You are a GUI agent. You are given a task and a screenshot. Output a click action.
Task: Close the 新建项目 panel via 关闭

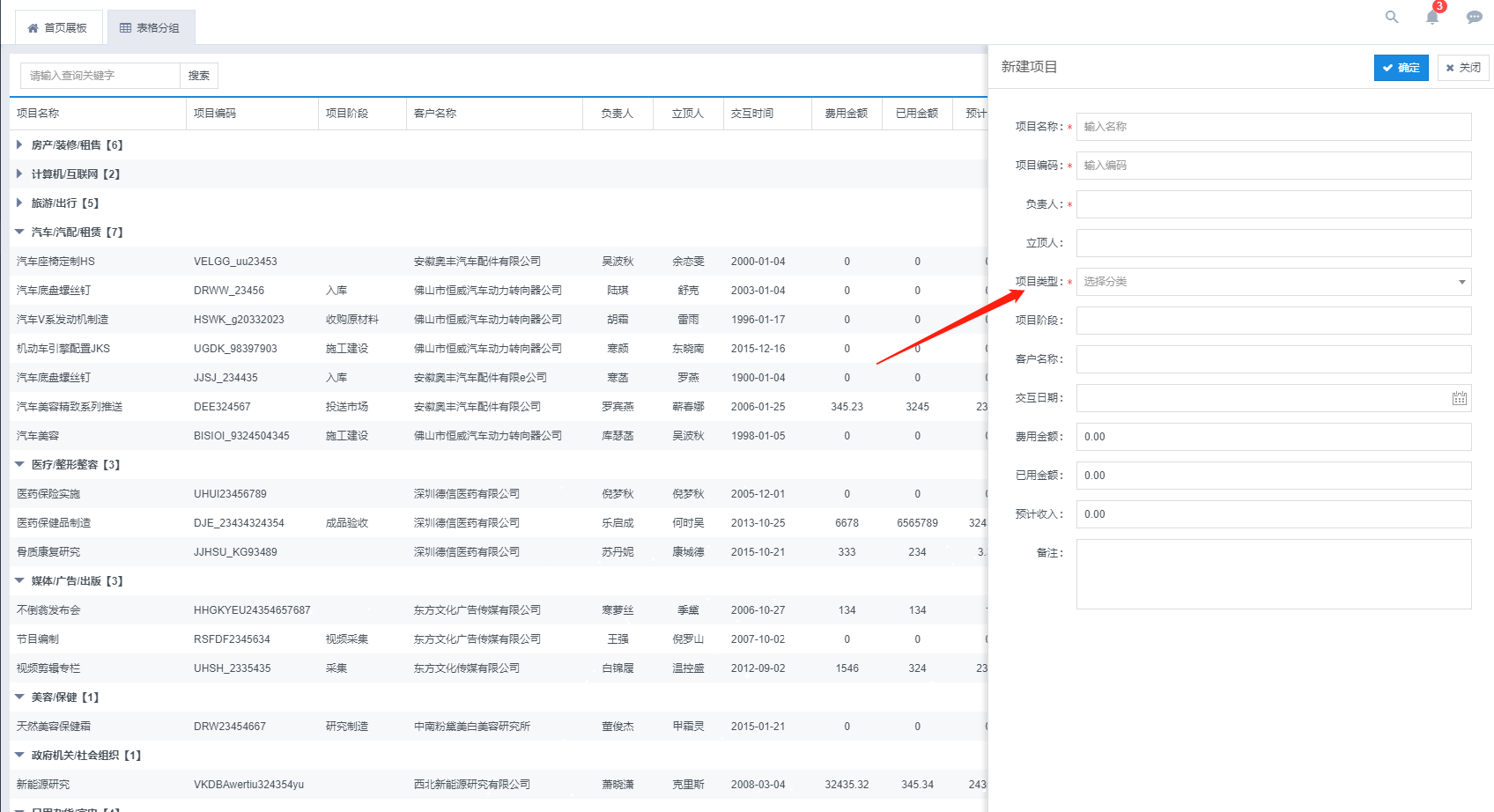(1462, 68)
